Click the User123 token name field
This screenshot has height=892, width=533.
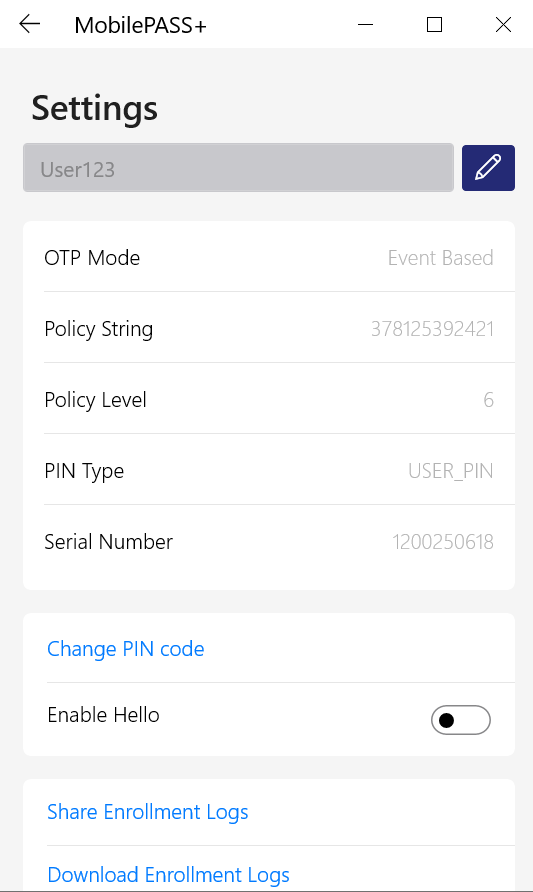(x=238, y=168)
